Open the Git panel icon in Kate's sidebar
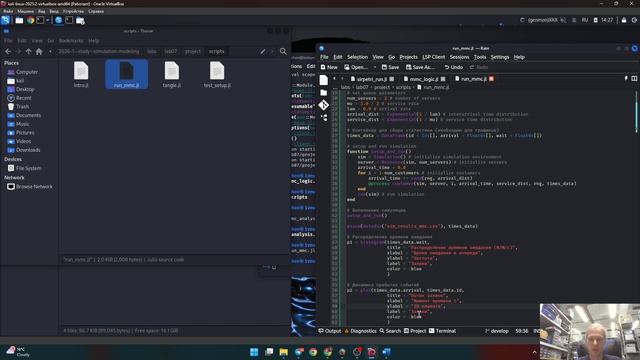640x360 pixels. pyautogui.click(x=324, y=105)
